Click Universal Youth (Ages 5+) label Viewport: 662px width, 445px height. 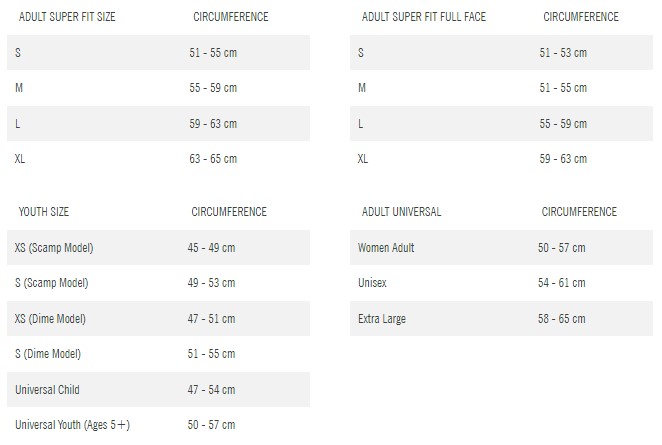click(x=72, y=426)
